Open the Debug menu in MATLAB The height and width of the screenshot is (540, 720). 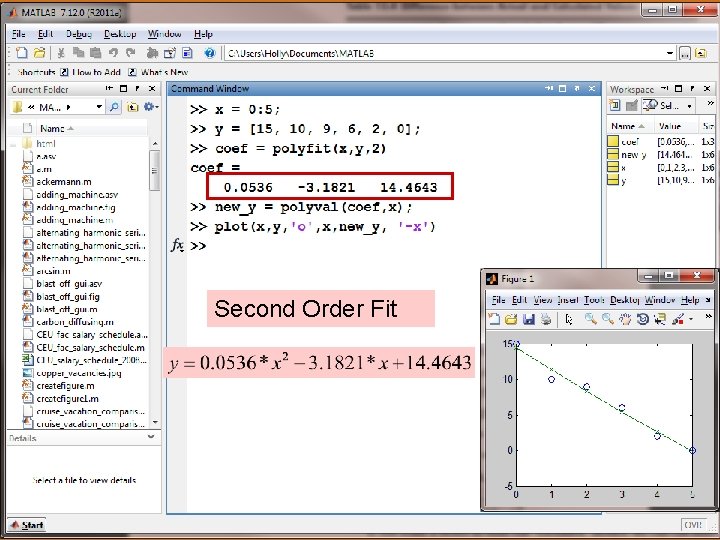pos(79,34)
